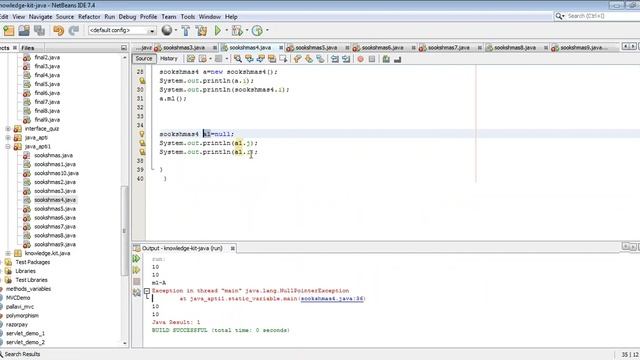640x360 pixels.
Task: Click the Find Next Occurrence icon
Action: 260,59
